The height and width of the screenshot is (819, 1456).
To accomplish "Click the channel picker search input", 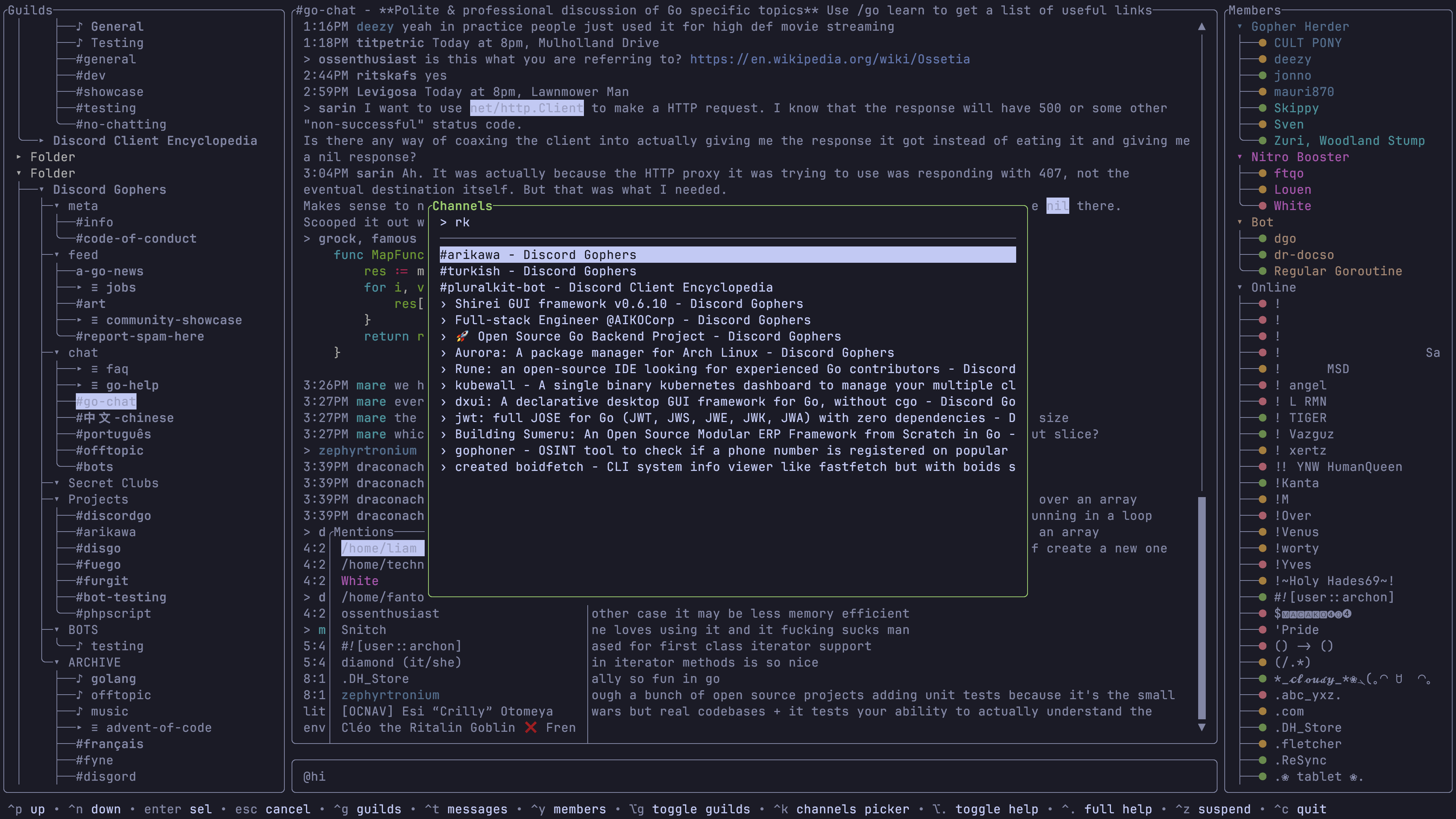I will [728, 223].
